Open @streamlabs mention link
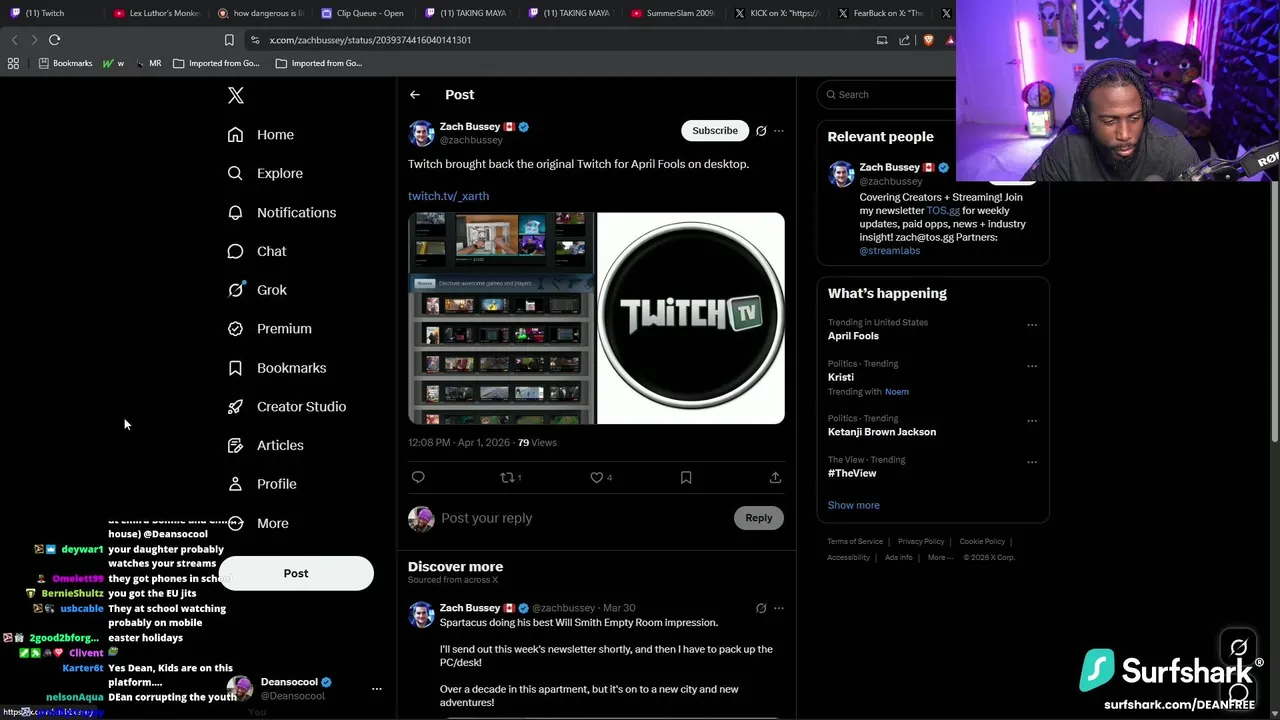The width and height of the screenshot is (1280, 720). (890, 251)
